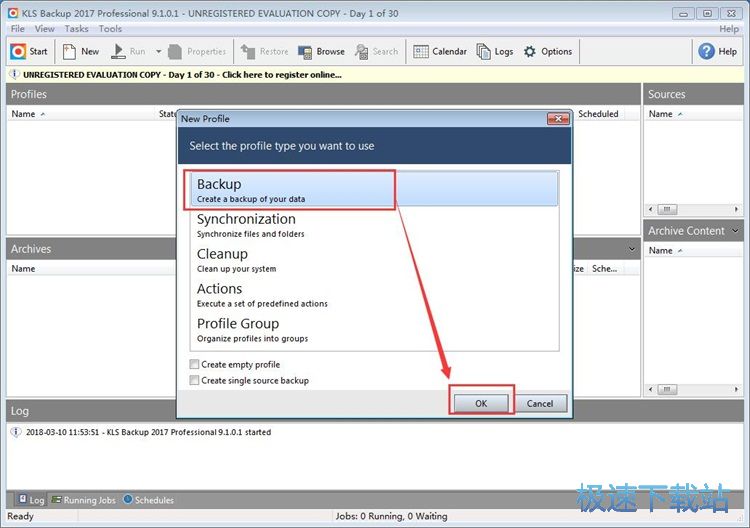The width and height of the screenshot is (750, 528).
Task: Open the File menu
Action: coord(18,29)
